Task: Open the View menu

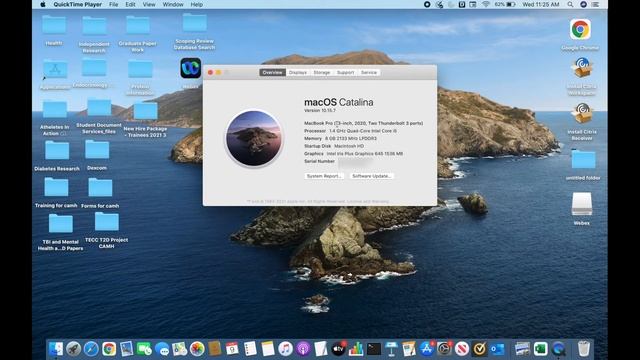Action: click(x=149, y=4)
